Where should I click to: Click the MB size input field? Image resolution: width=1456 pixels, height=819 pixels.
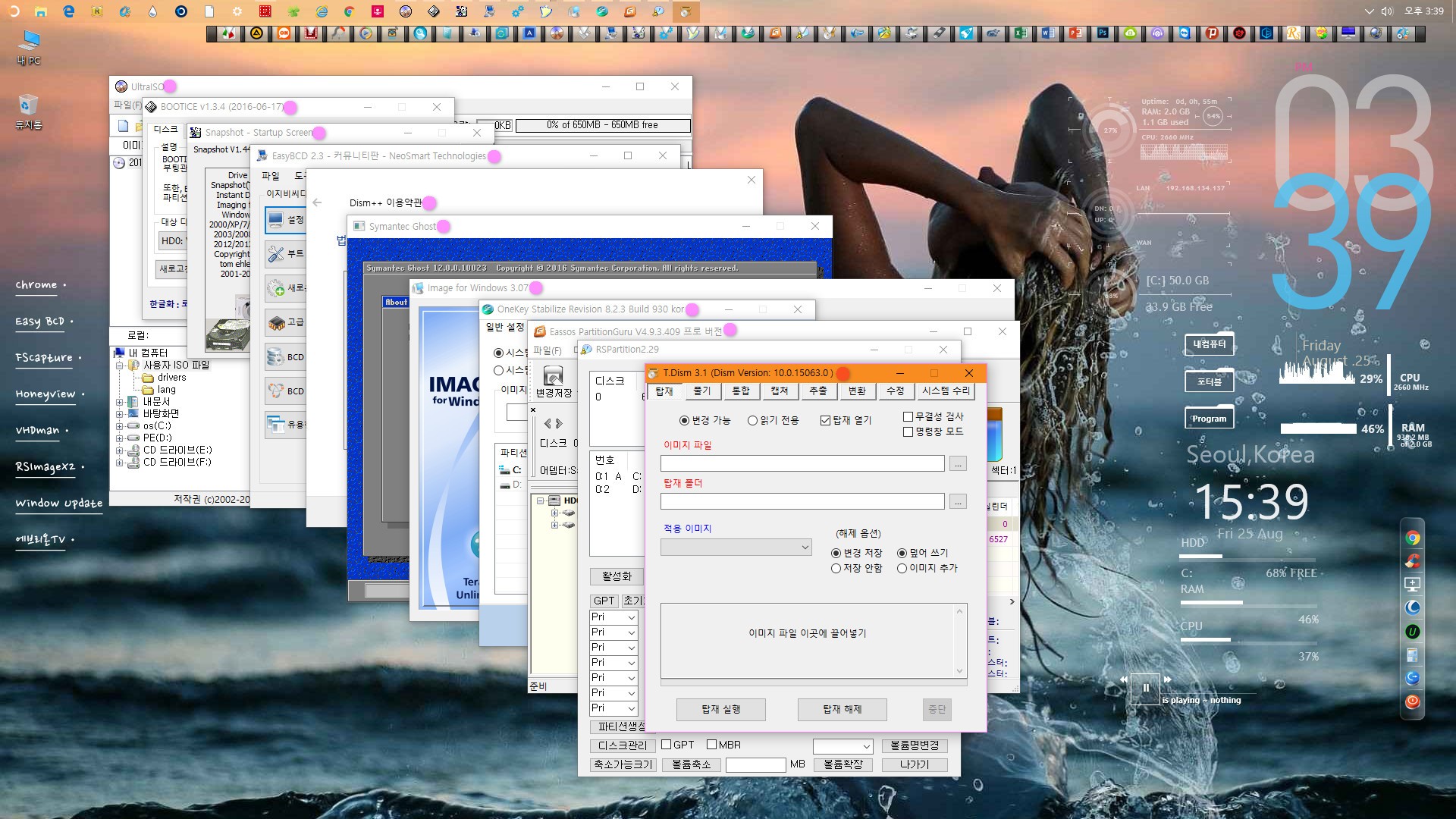[755, 765]
